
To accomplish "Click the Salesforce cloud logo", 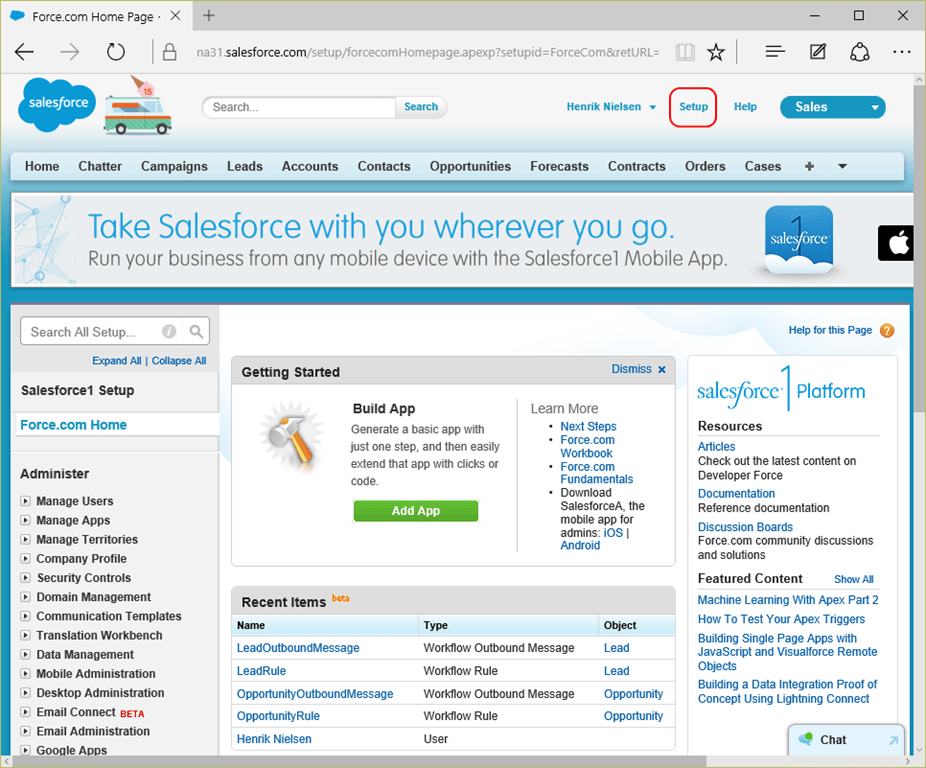I will pos(57,105).
